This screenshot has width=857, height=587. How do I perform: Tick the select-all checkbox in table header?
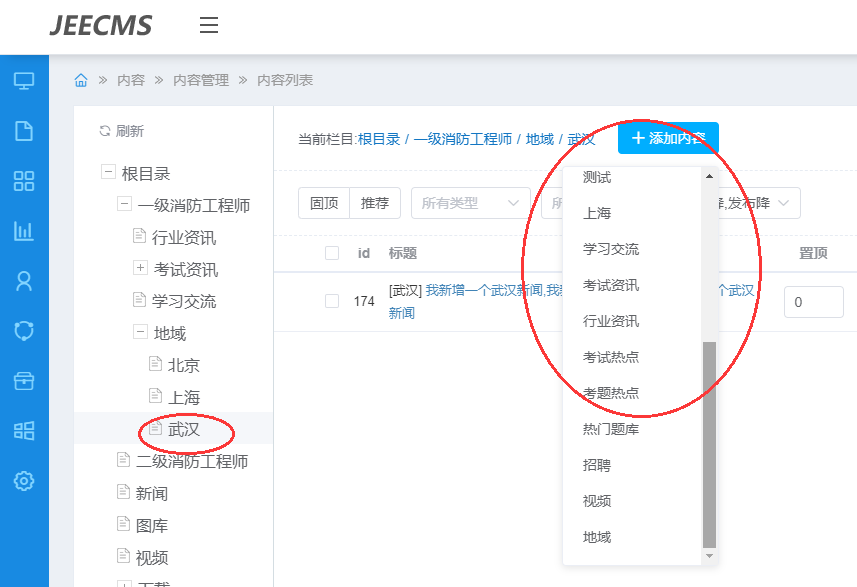tap(332, 253)
